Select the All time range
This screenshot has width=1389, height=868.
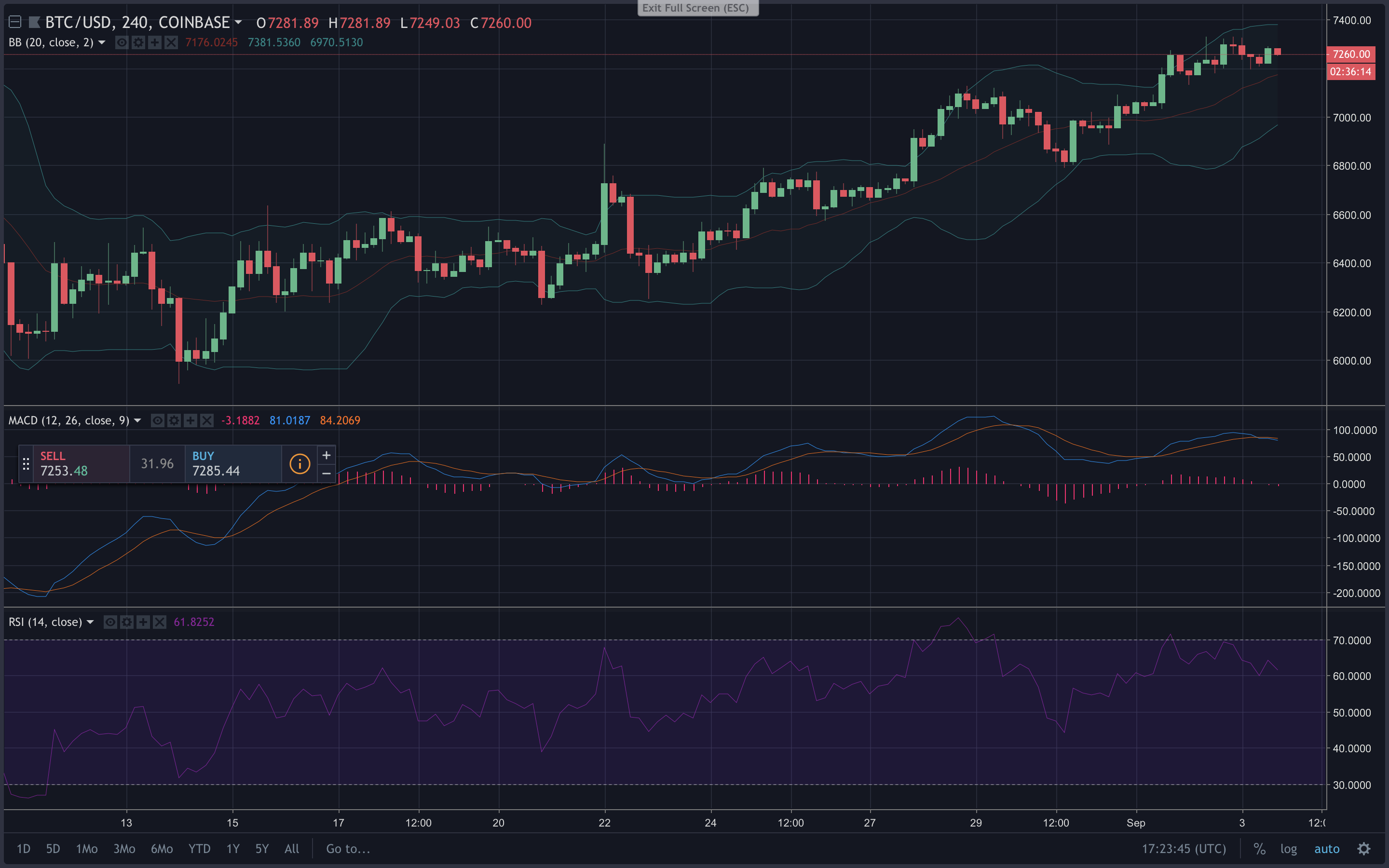coord(292,849)
